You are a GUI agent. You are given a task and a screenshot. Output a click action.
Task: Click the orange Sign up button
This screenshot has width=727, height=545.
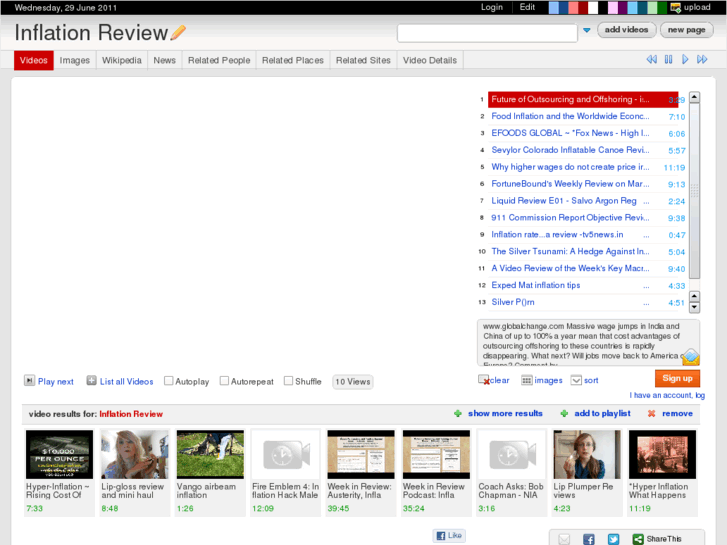coord(677,378)
